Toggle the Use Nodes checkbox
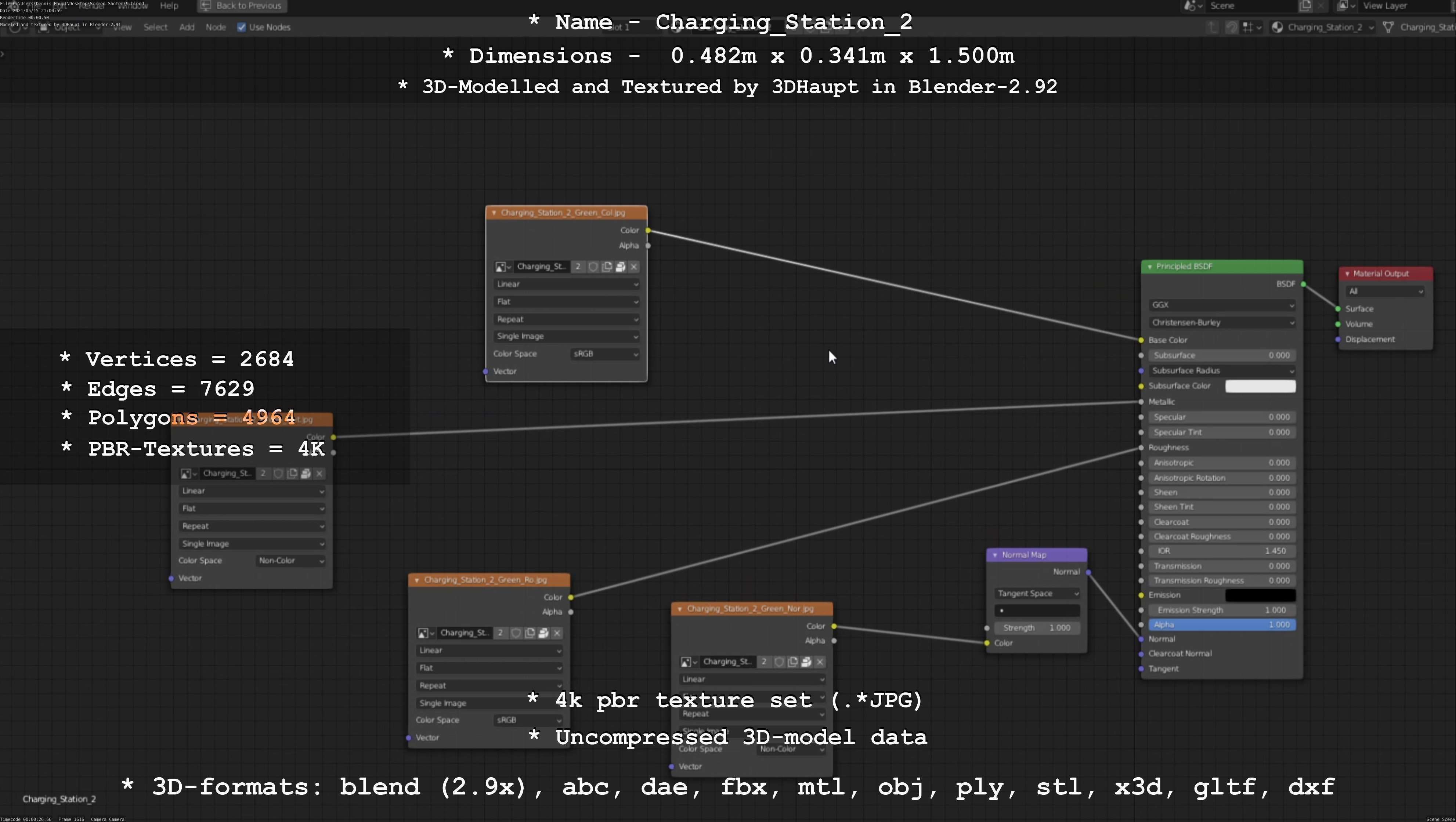Image resolution: width=1456 pixels, height=822 pixels. pyautogui.click(x=241, y=27)
